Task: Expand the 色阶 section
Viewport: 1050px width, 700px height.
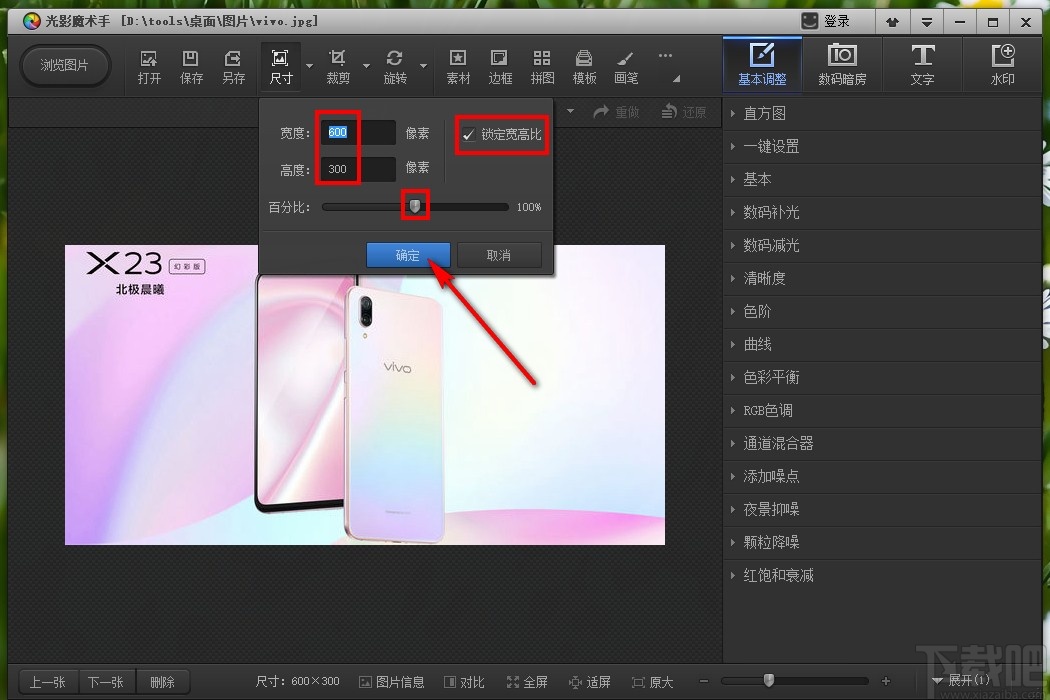Action: (x=882, y=311)
